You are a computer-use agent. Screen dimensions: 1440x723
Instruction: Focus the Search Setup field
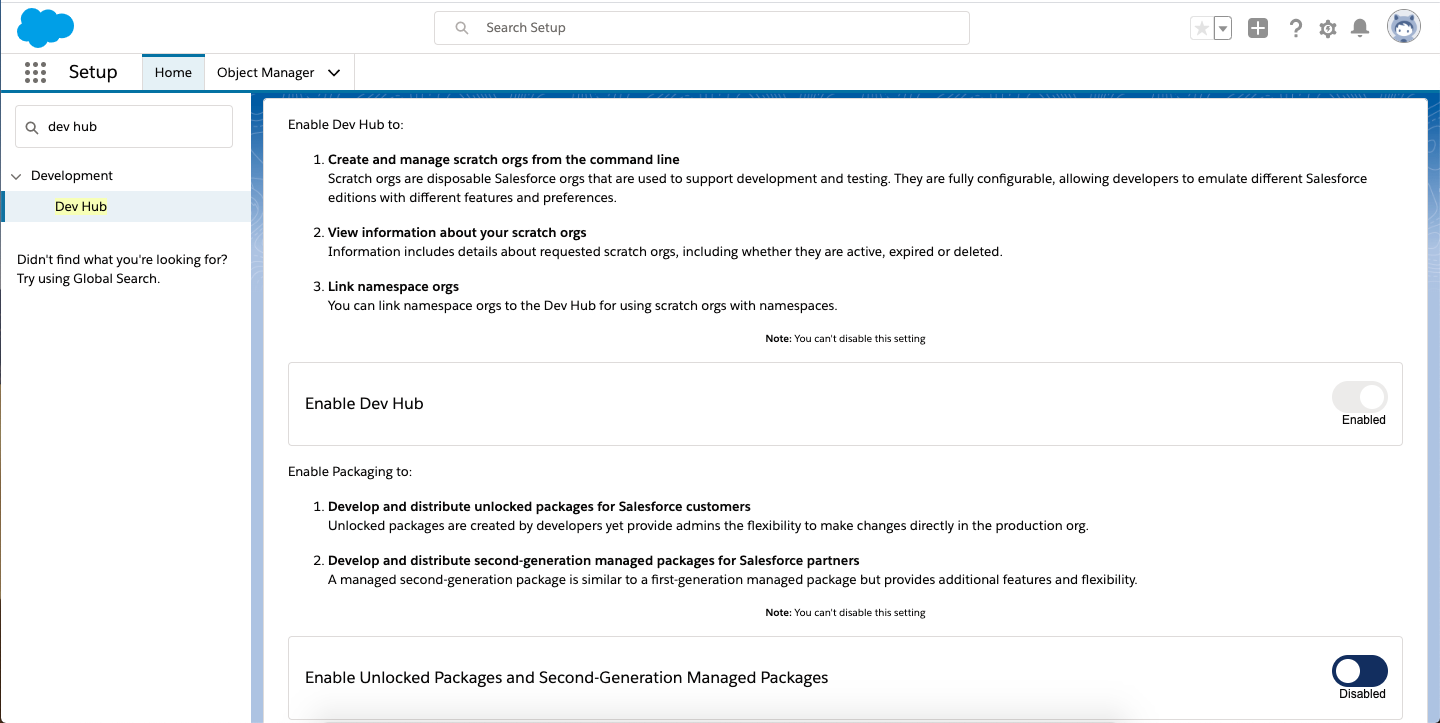[702, 28]
